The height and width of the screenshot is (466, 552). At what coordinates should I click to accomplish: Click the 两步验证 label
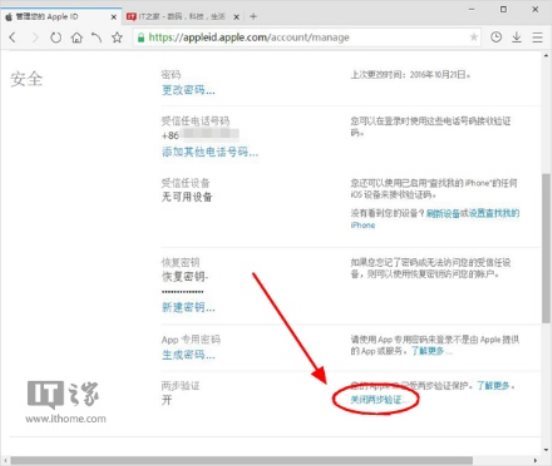tap(180, 386)
